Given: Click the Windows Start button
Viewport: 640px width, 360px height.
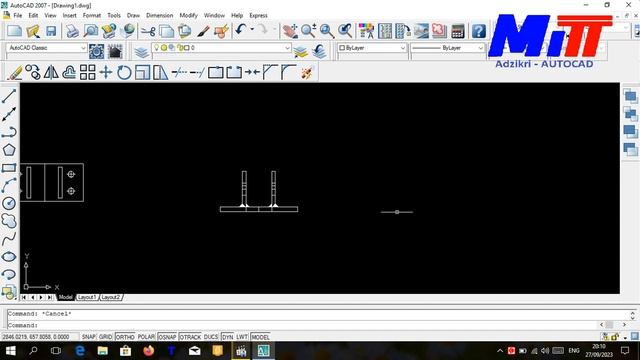Looking at the screenshot, I should (x=11, y=351).
